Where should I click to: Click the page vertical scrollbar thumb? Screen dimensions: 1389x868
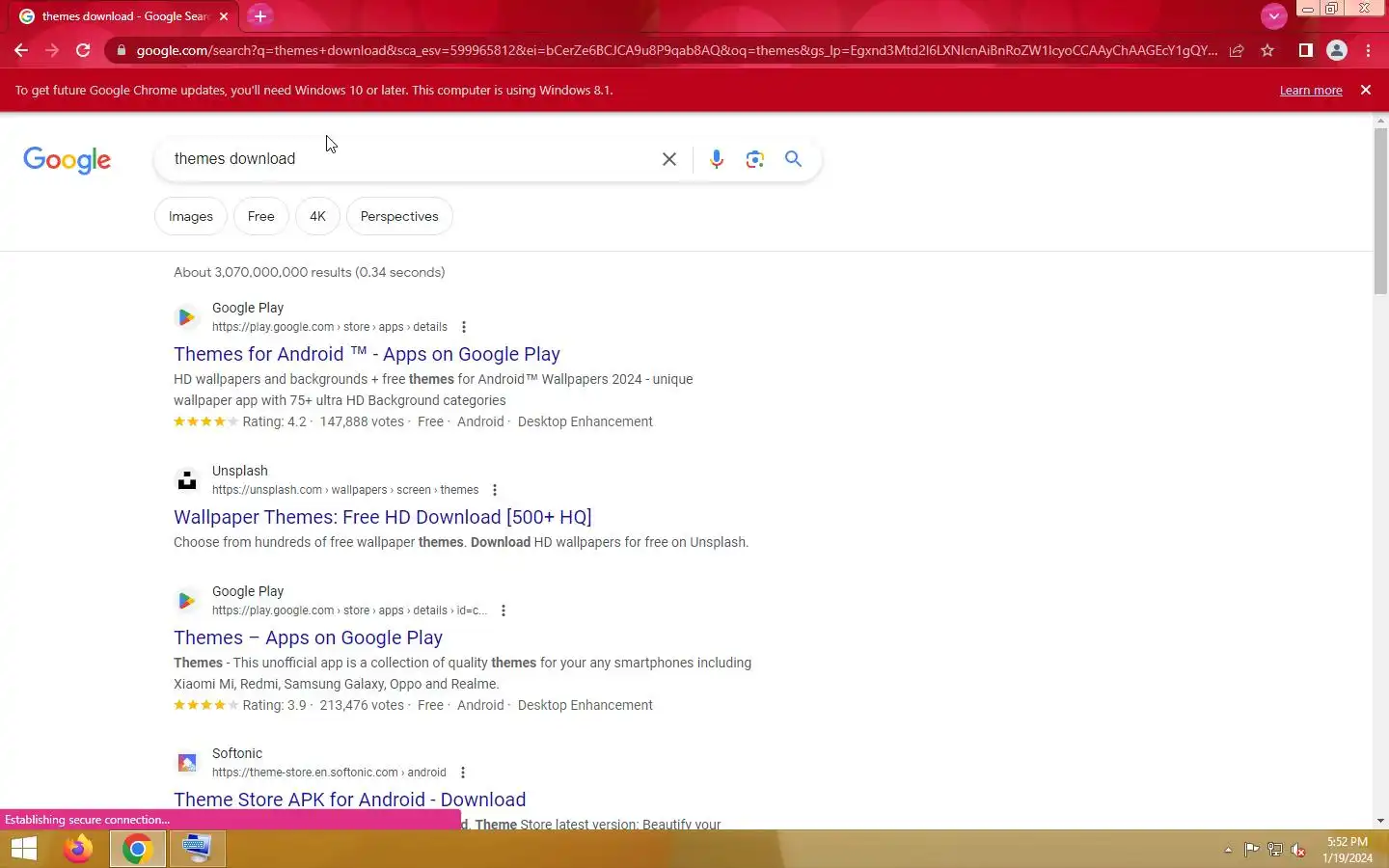1380,210
